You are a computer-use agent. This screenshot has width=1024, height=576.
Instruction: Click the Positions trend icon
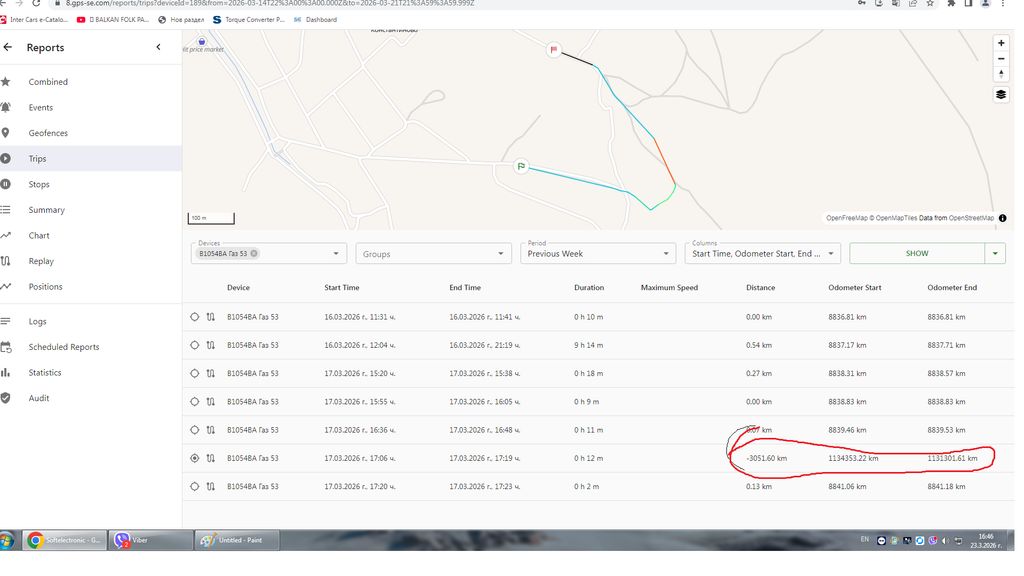coord(6,287)
